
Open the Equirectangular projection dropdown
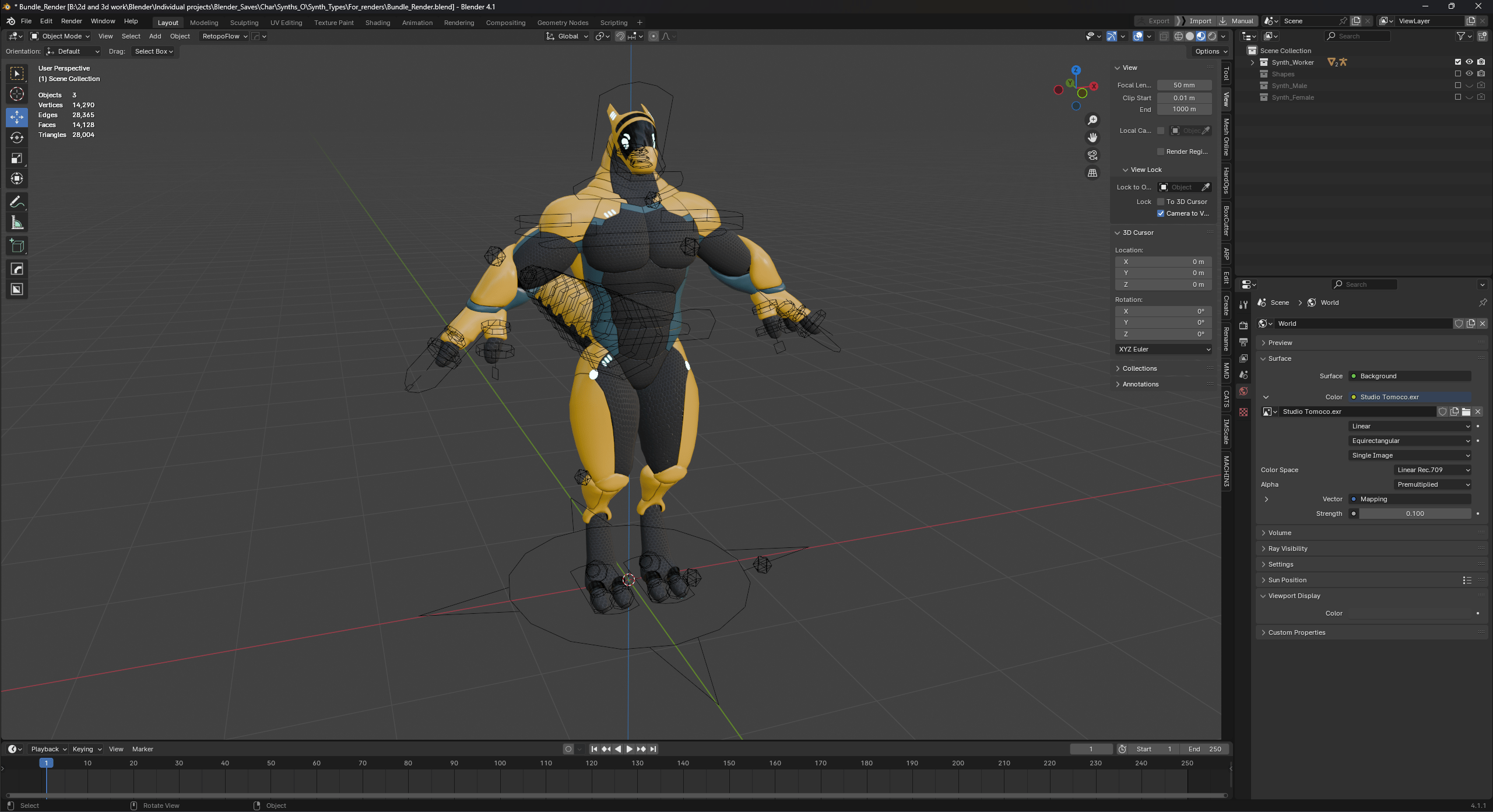[1410, 441]
